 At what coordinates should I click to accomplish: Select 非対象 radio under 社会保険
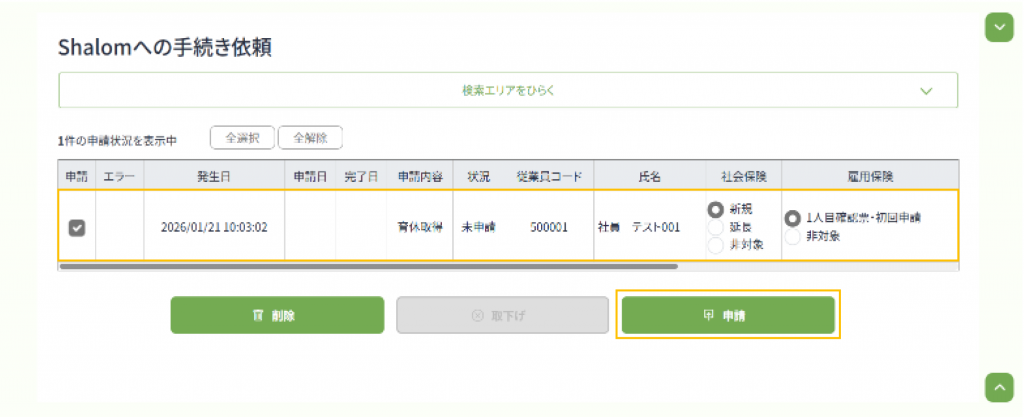pyautogui.click(x=715, y=245)
